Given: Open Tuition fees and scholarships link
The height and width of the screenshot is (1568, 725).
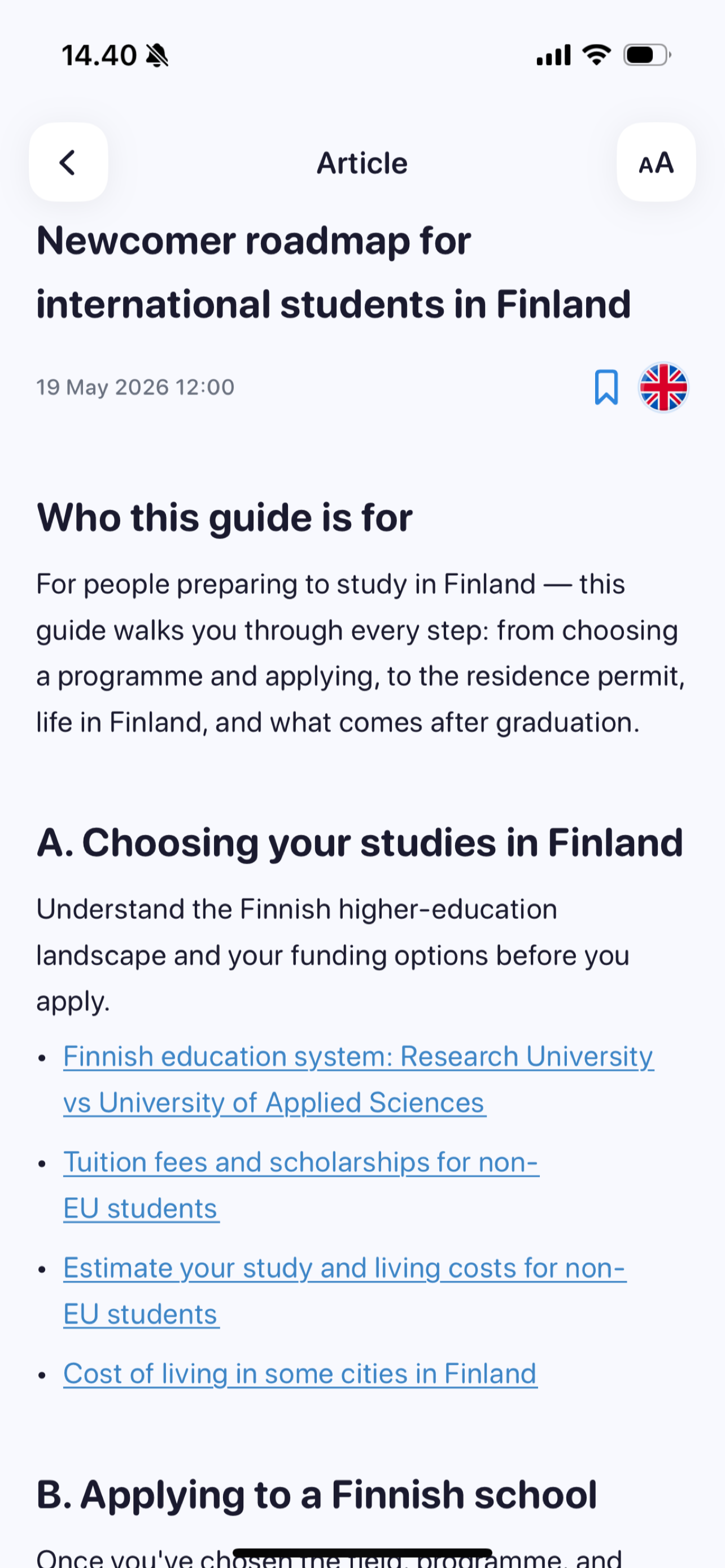Looking at the screenshot, I should 302,1185.
